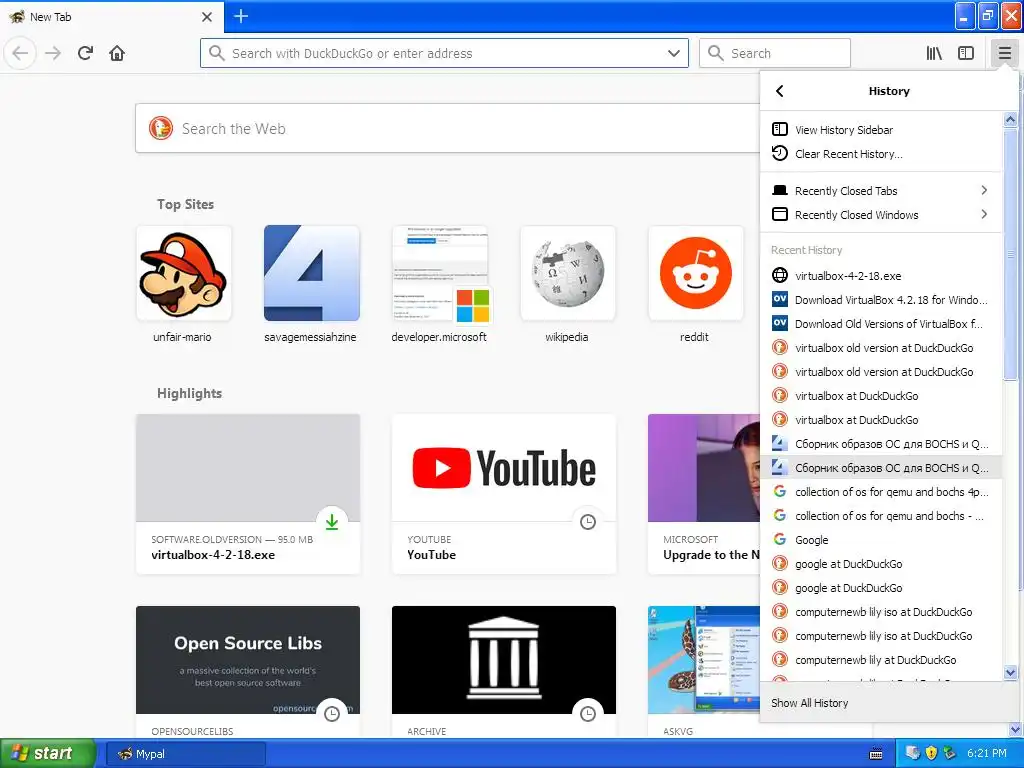Viewport: 1024px width, 768px height.
Task: Click the Forward navigation arrow
Action: point(53,53)
